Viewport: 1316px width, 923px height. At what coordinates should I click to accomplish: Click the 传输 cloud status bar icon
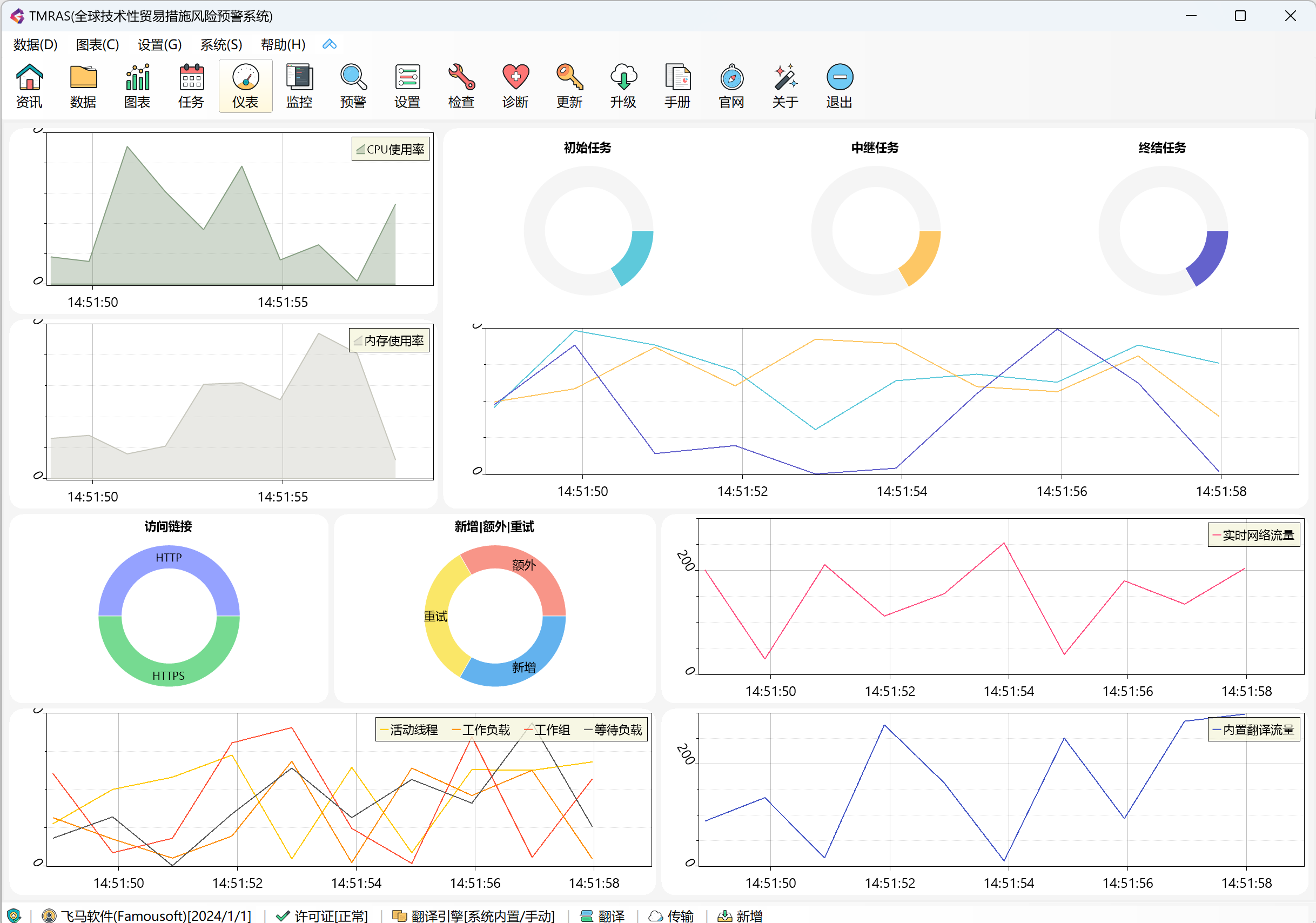(656, 915)
